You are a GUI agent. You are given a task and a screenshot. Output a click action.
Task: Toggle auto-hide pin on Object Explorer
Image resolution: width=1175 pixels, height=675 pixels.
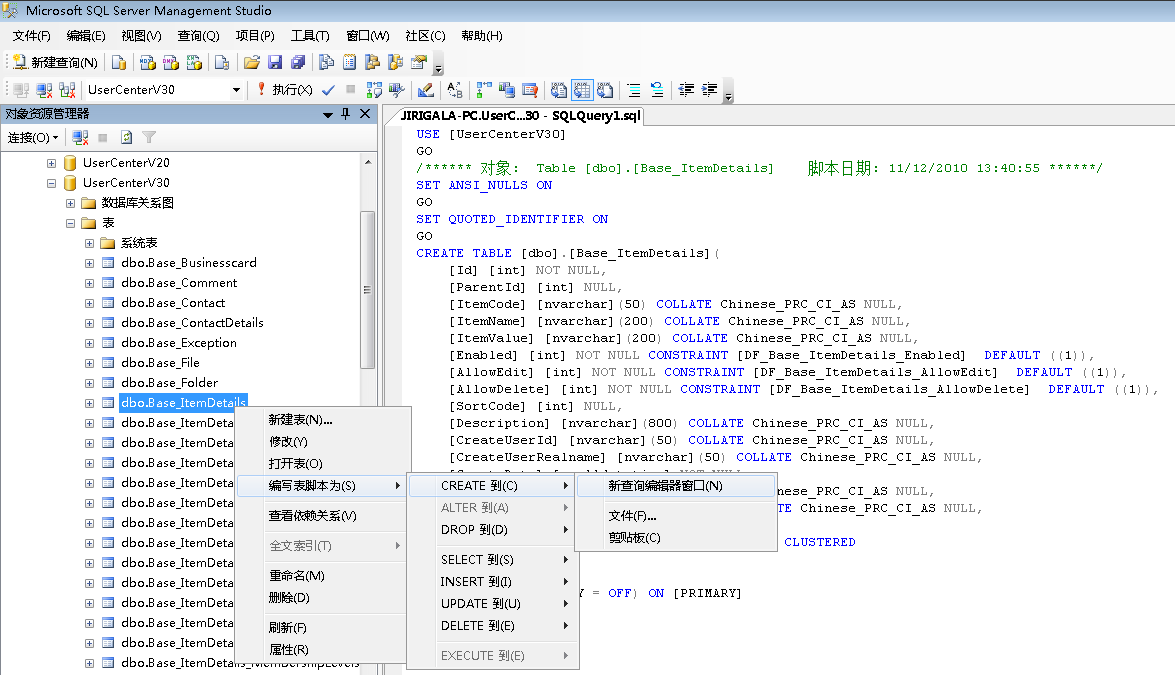coord(345,114)
